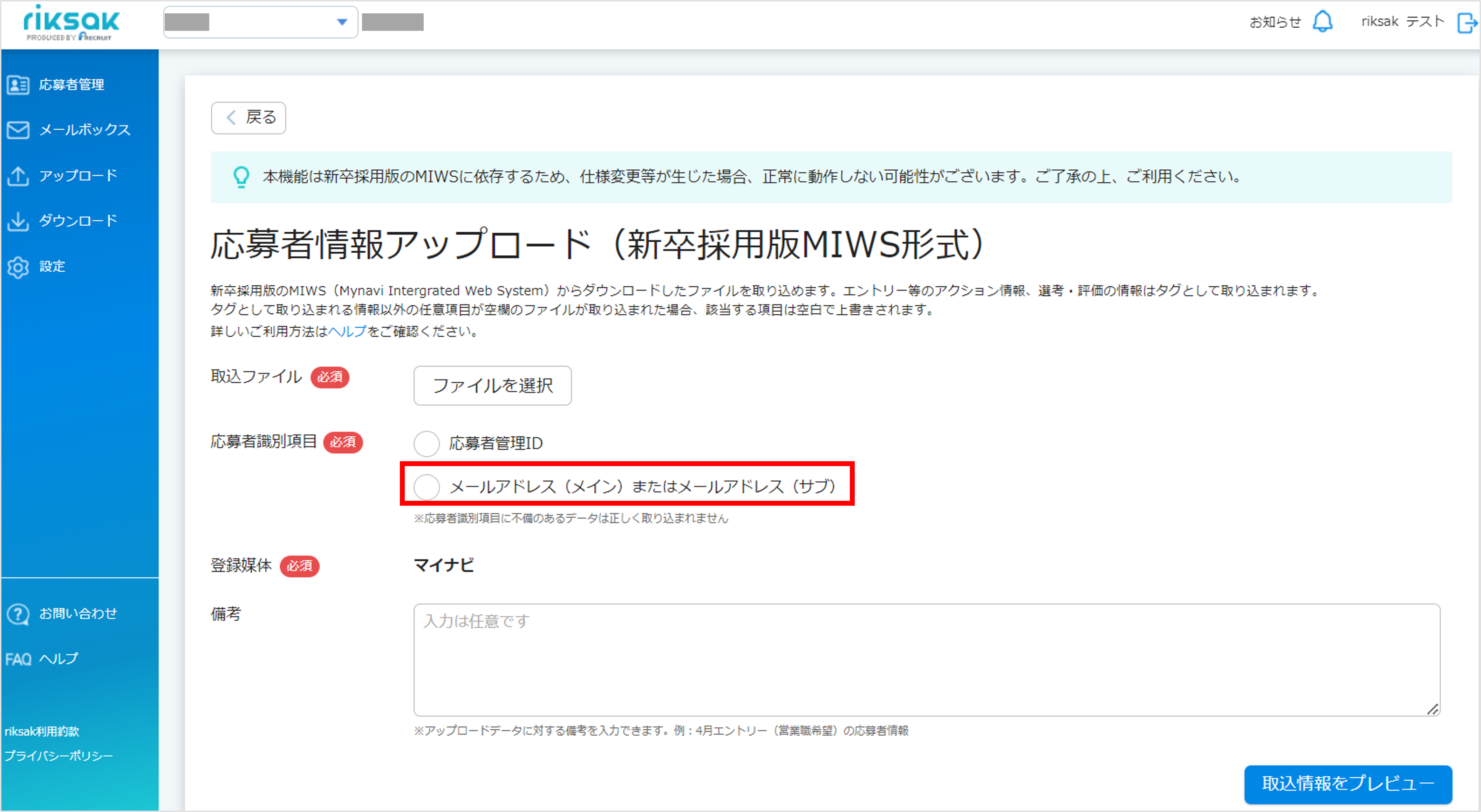
Task: Open the プライバシーポリシー link
Action: [59, 756]
